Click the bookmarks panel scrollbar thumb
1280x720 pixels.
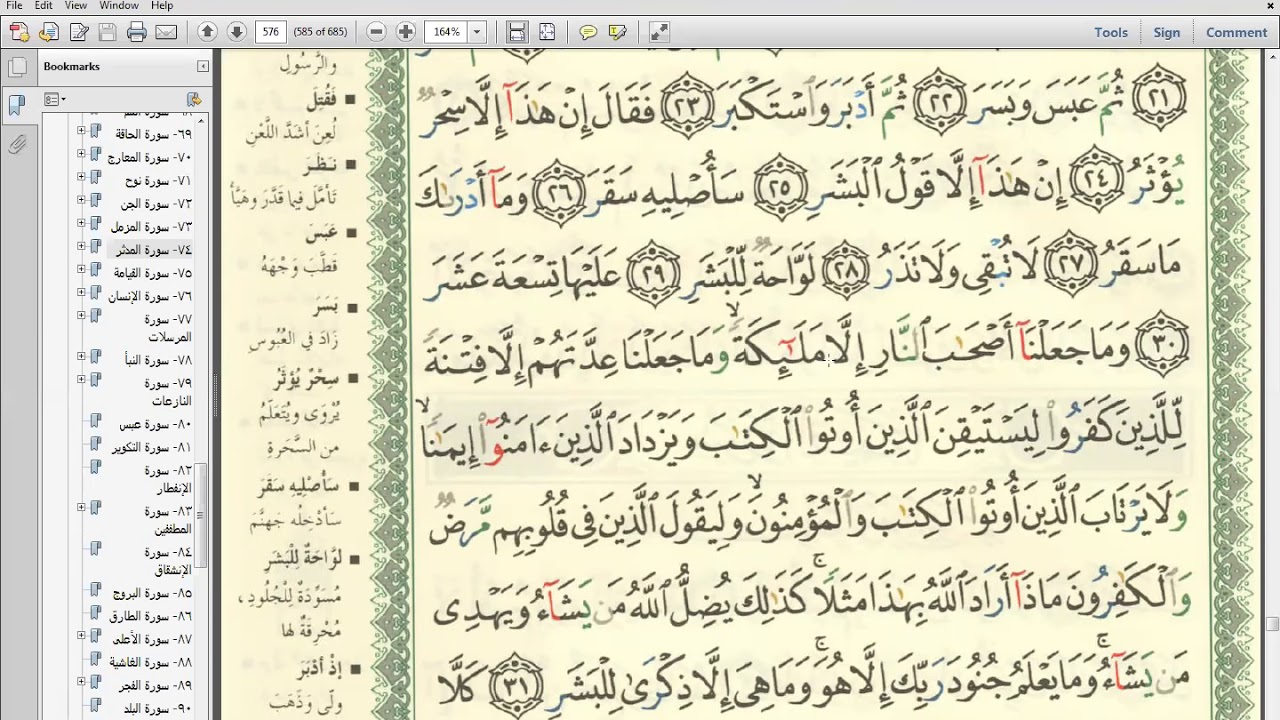click(200, 515)
